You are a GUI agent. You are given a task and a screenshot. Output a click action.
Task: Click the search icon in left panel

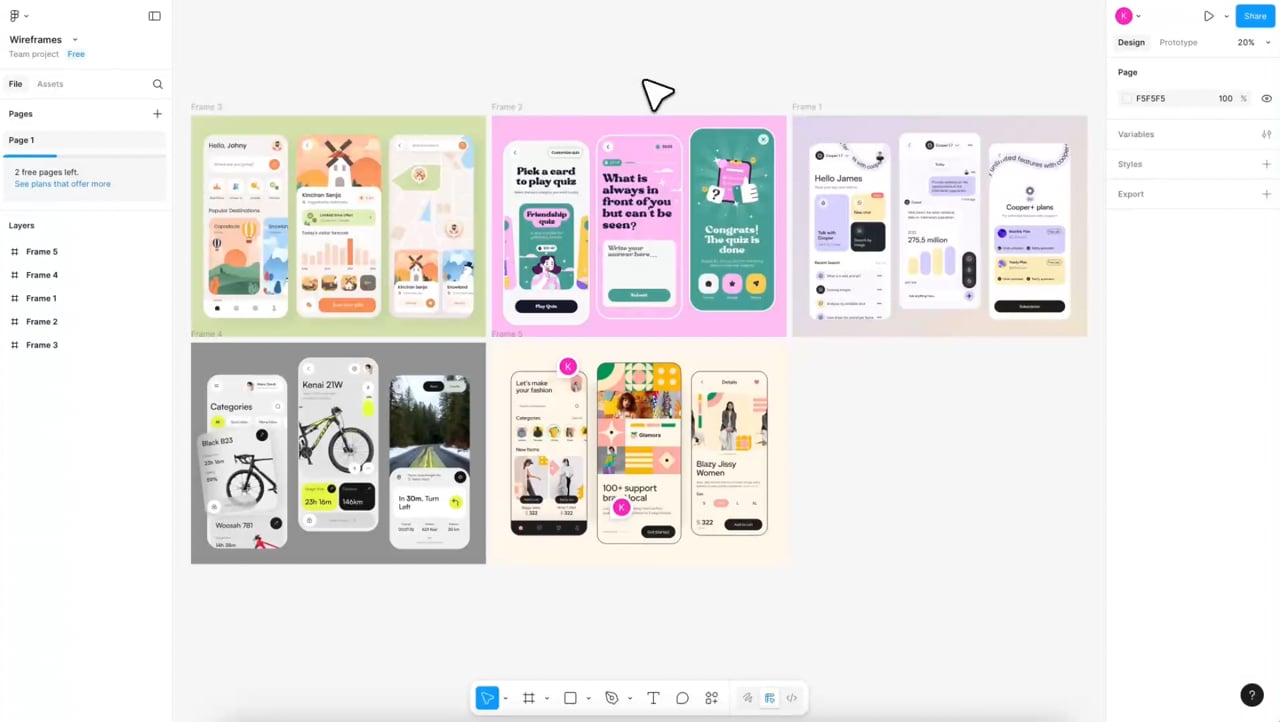(x=157, y=84)
